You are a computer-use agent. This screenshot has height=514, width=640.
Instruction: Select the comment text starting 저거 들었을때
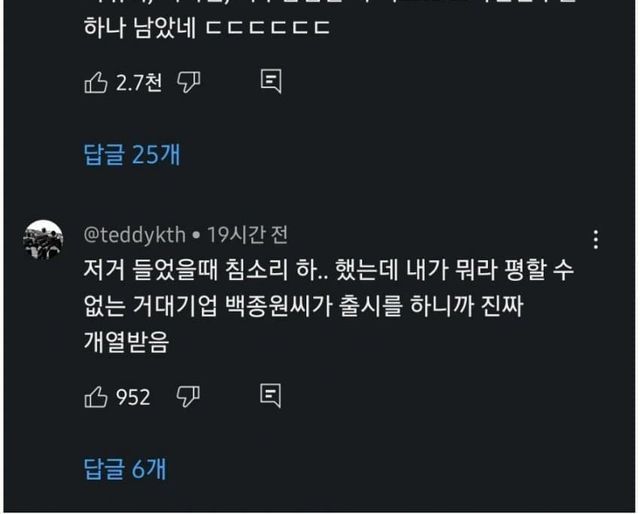[x=329, y=305]
